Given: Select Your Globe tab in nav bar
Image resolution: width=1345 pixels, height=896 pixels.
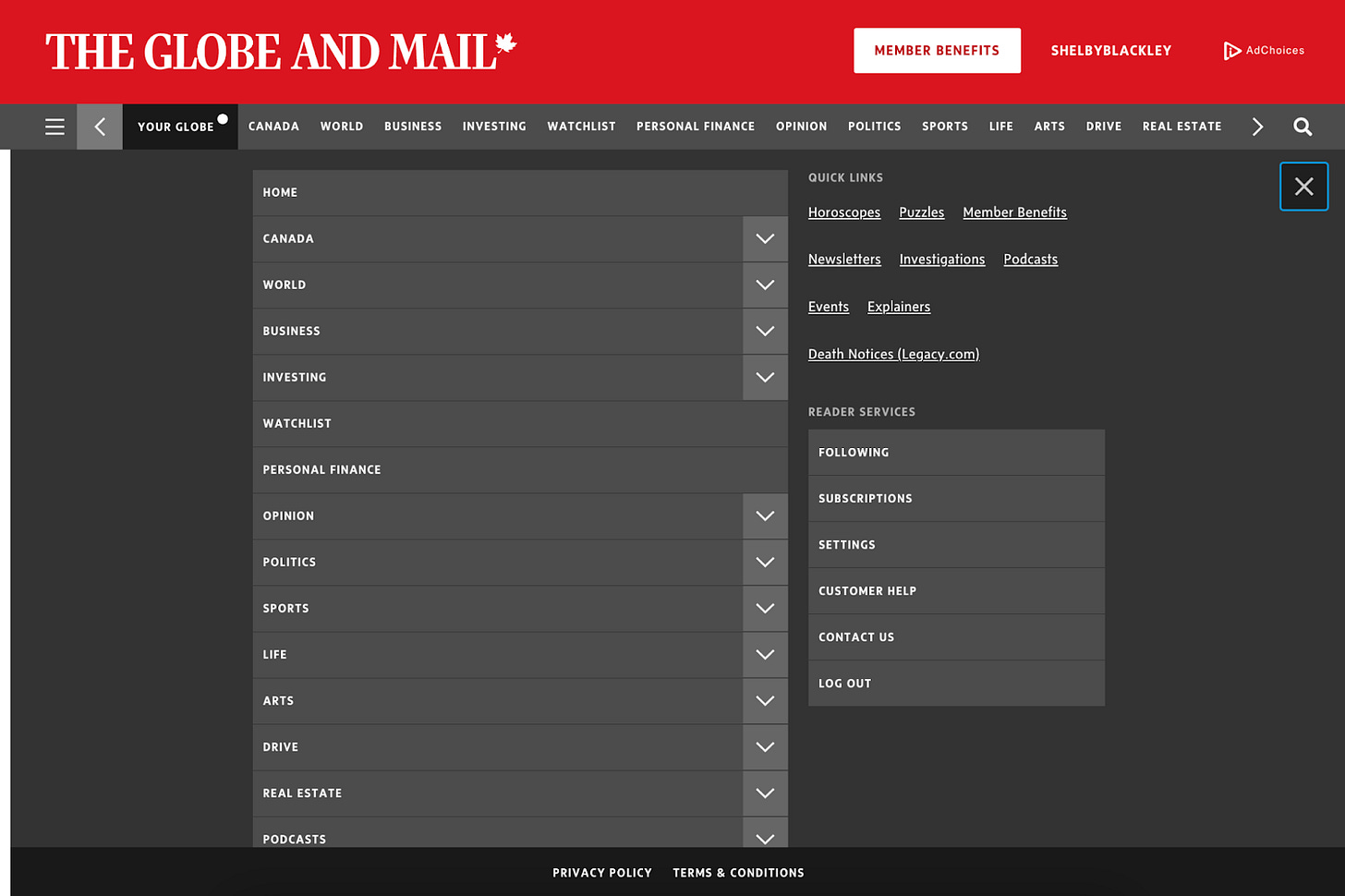Looking at the screenshot, I should (180, 127).
